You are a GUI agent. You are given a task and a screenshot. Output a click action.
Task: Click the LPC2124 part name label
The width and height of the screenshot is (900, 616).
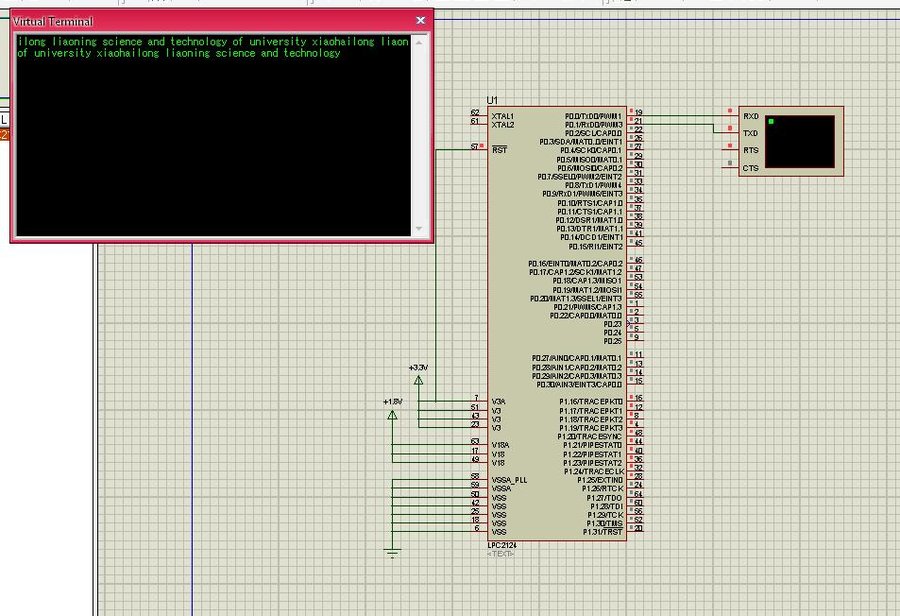click(502, 544)
